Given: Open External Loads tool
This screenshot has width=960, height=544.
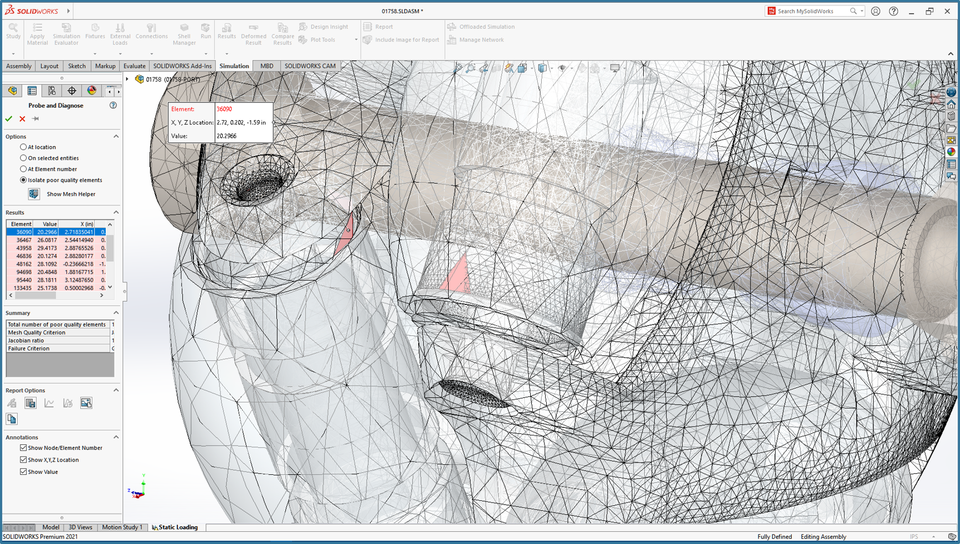Looking at the screenshot, I should point(120,34).
